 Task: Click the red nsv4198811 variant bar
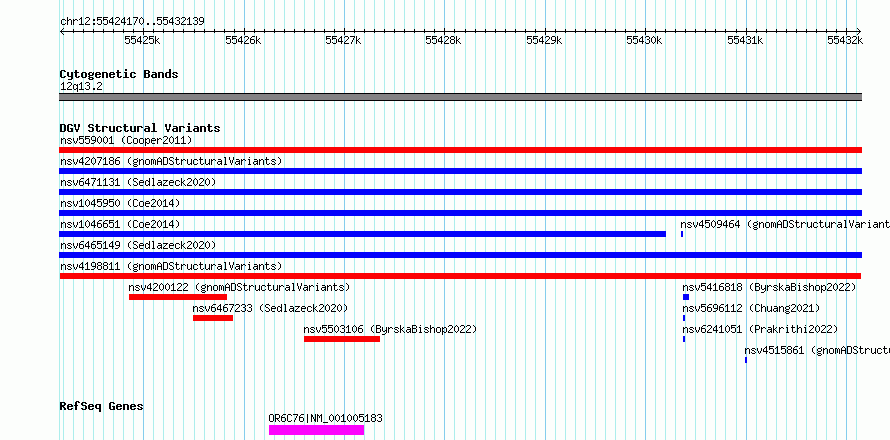click(460, 276)
